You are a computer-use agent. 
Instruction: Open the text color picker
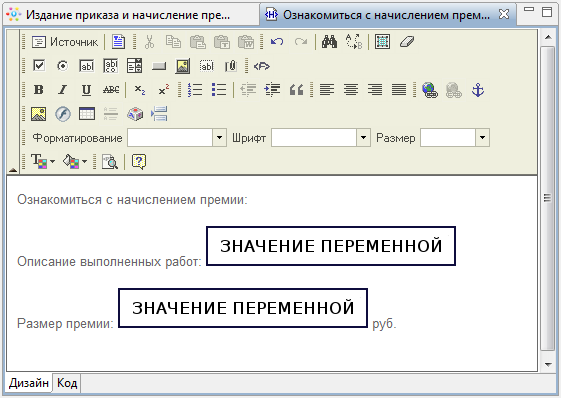click(x=43, y=161)
